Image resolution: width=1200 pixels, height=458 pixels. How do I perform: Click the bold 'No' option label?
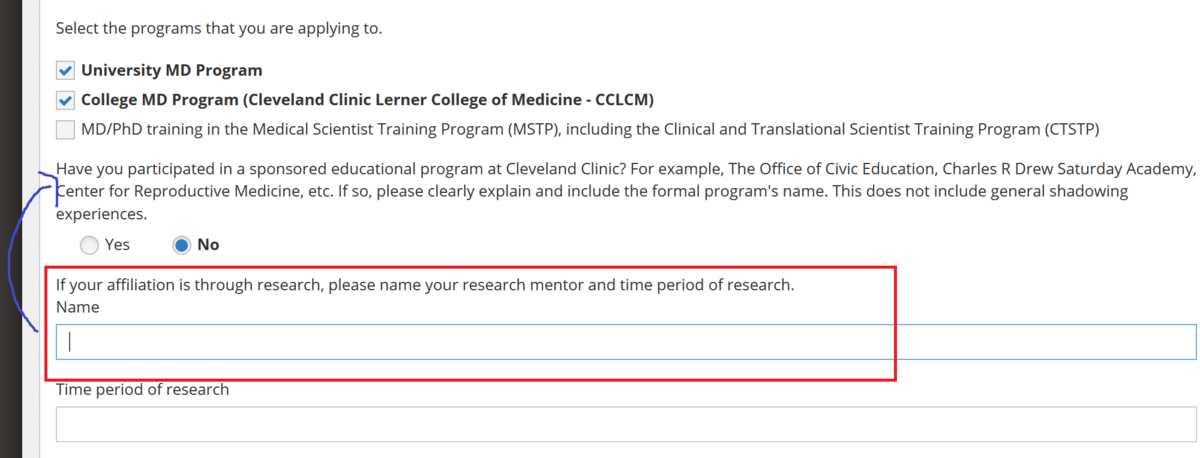(209, 245)
